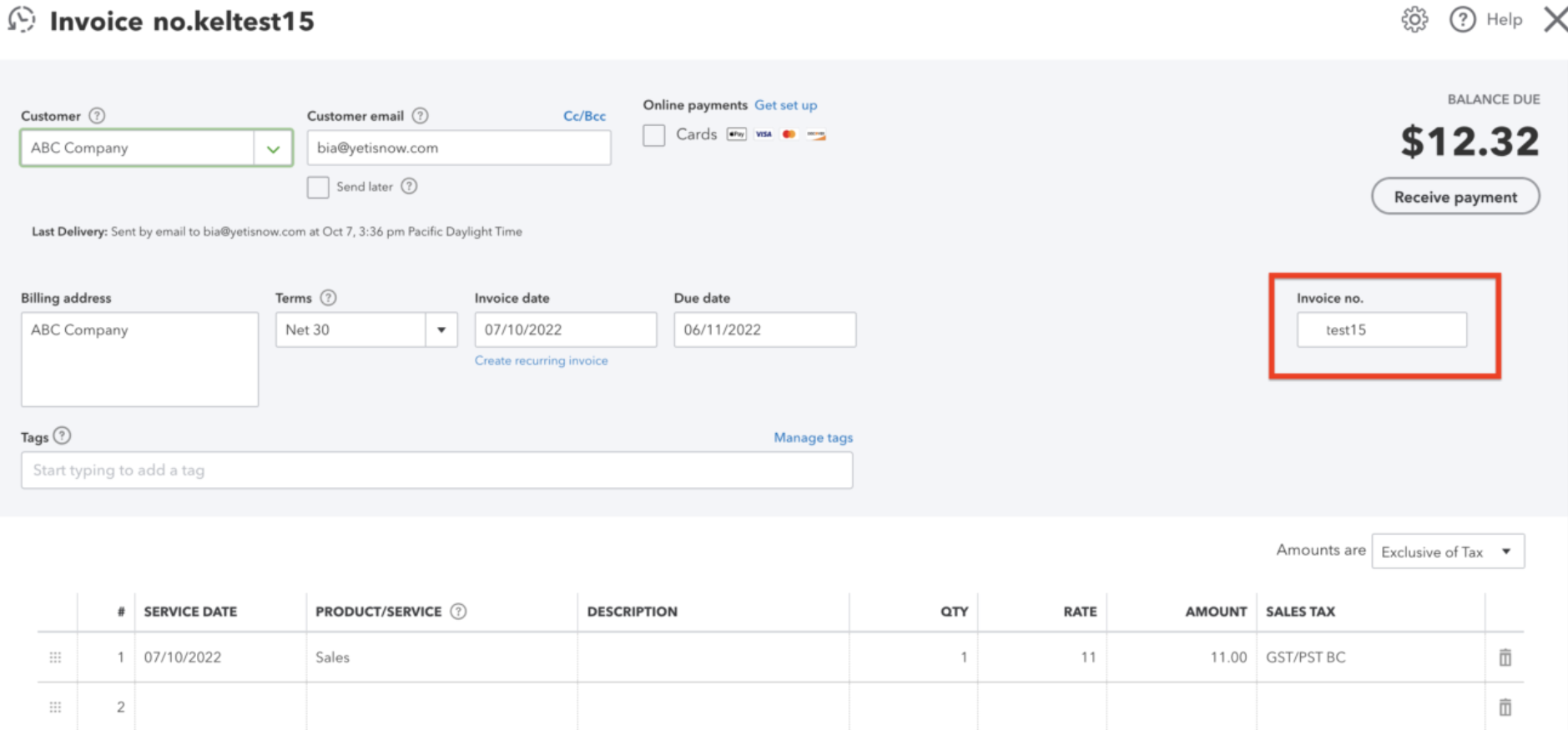Grab the drag handle for row 1
Image resolution: width=1568 pixels, height=730 pixels.
pyautogui.click(x=55, y=657)
